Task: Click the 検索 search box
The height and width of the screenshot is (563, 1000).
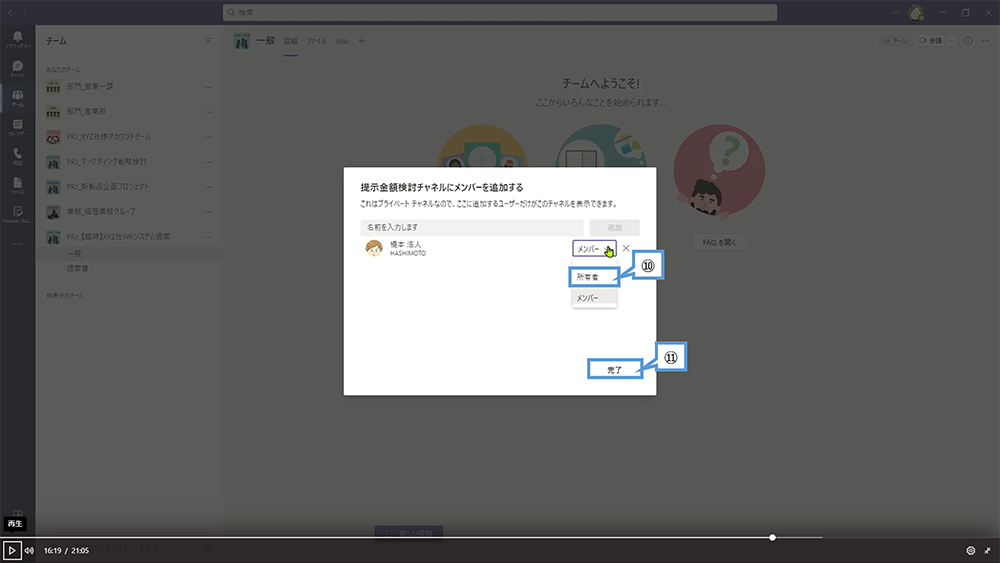Action: 500,12
